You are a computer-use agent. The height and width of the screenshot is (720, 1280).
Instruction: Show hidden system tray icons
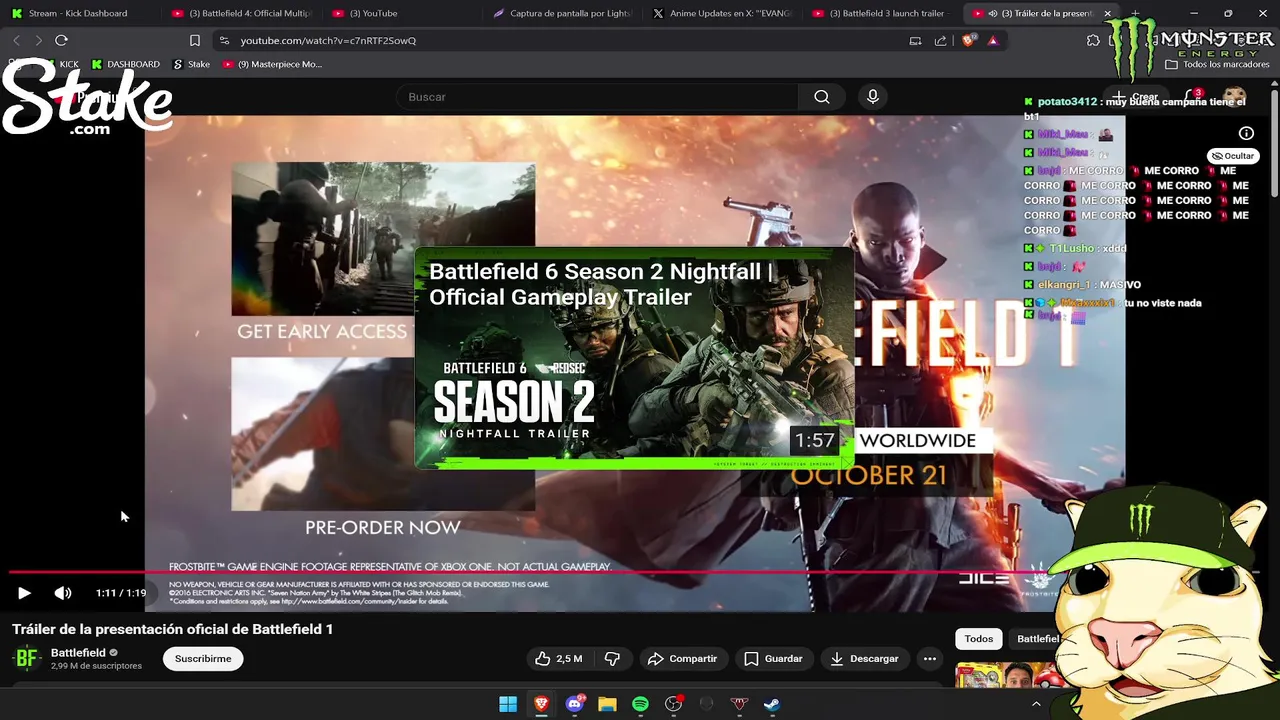pyautogui.click(x=1036, y=704)
